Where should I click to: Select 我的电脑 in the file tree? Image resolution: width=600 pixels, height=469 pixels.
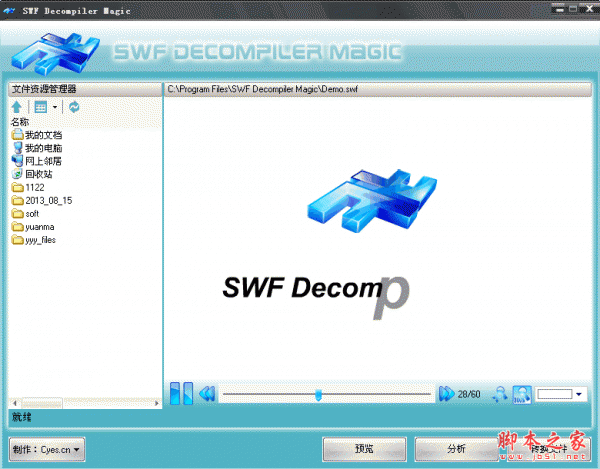tap(37, 148)
